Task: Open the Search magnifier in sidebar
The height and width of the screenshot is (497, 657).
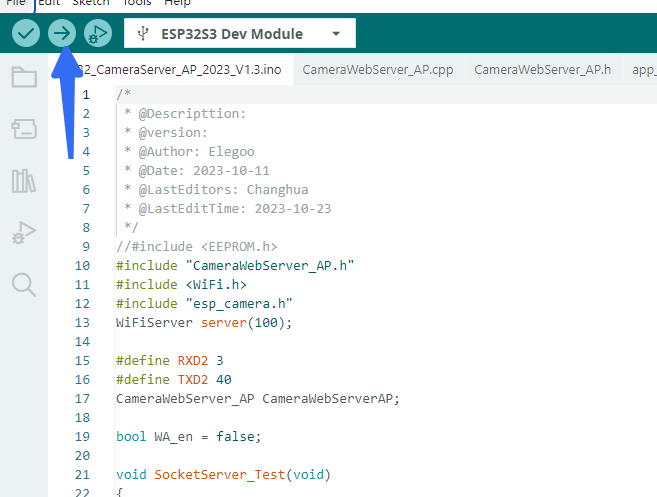Action: pyautogui.click(x=24, y=285)
